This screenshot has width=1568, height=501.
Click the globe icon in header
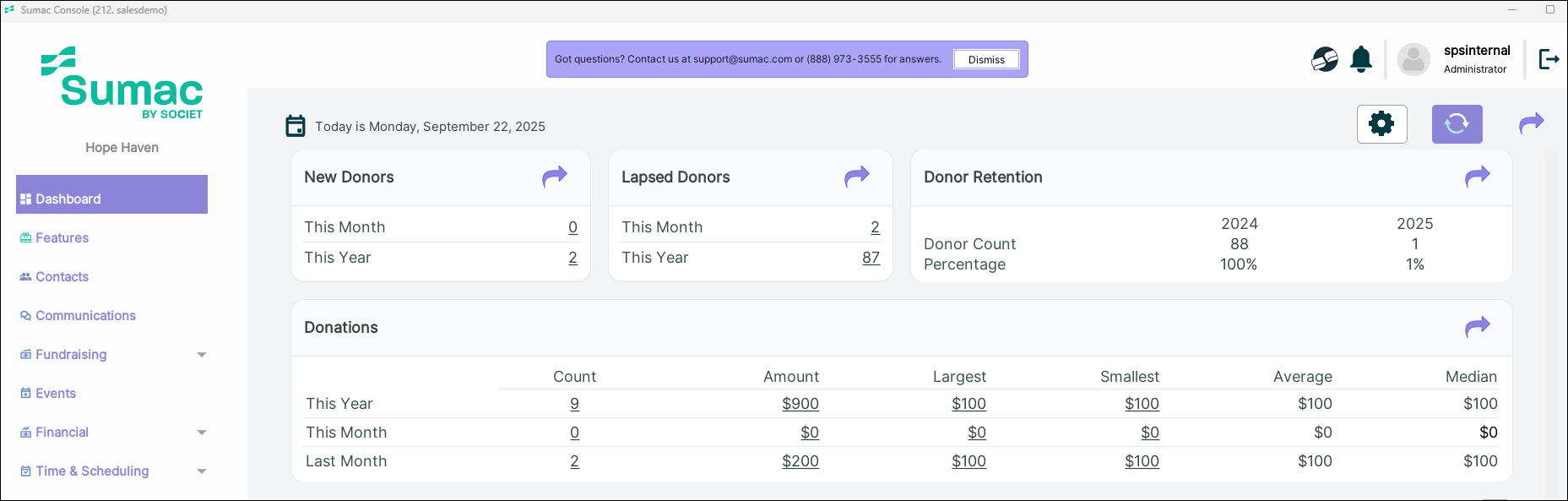[x=1324, y=59]
